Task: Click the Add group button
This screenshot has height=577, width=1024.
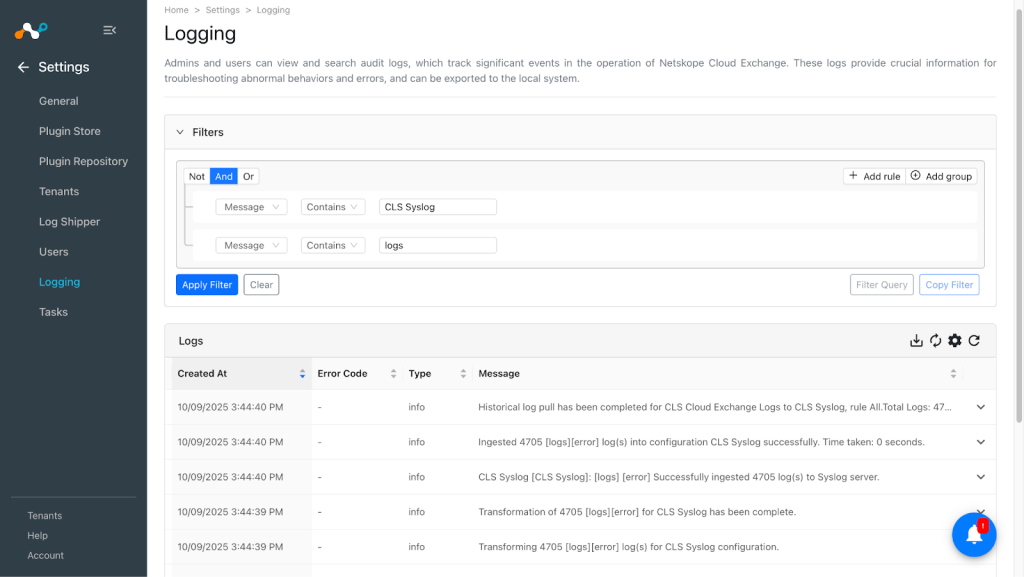Action: 941,176
